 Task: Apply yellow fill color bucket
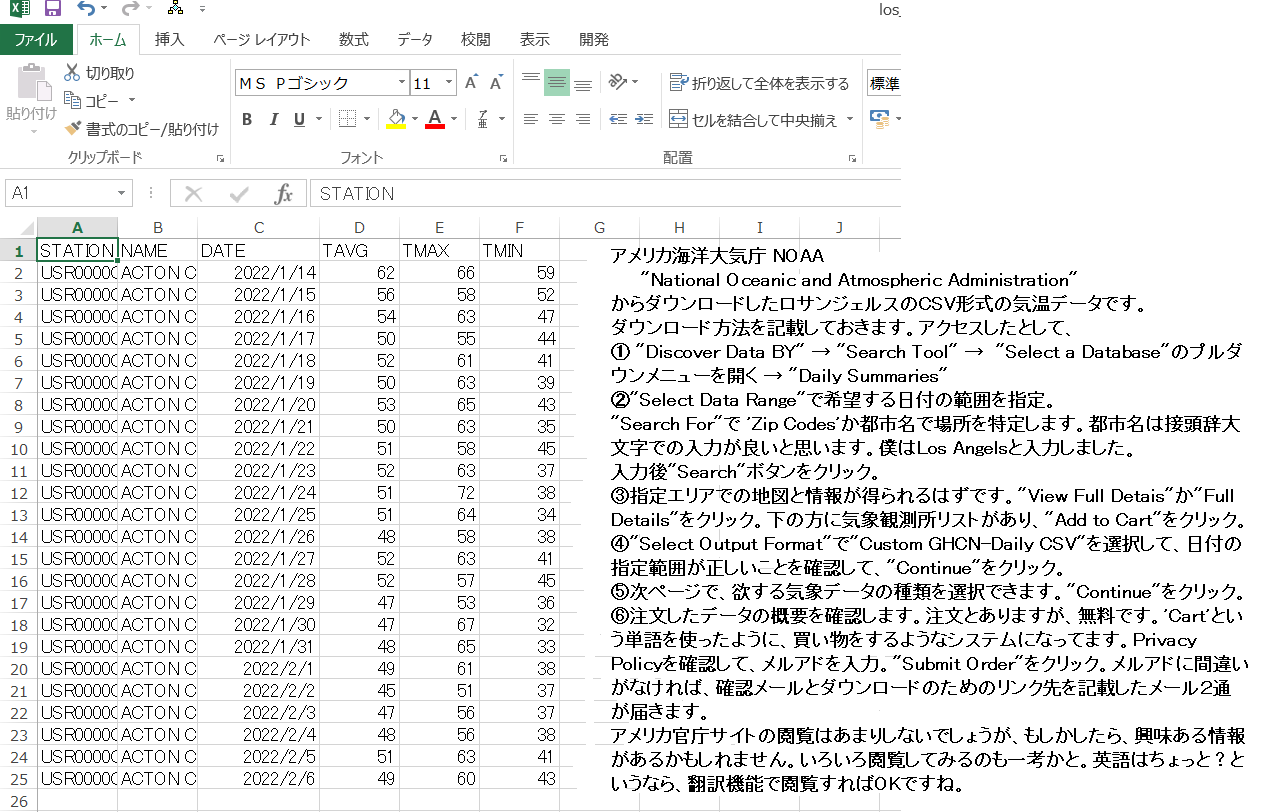[x=396, y=120]
